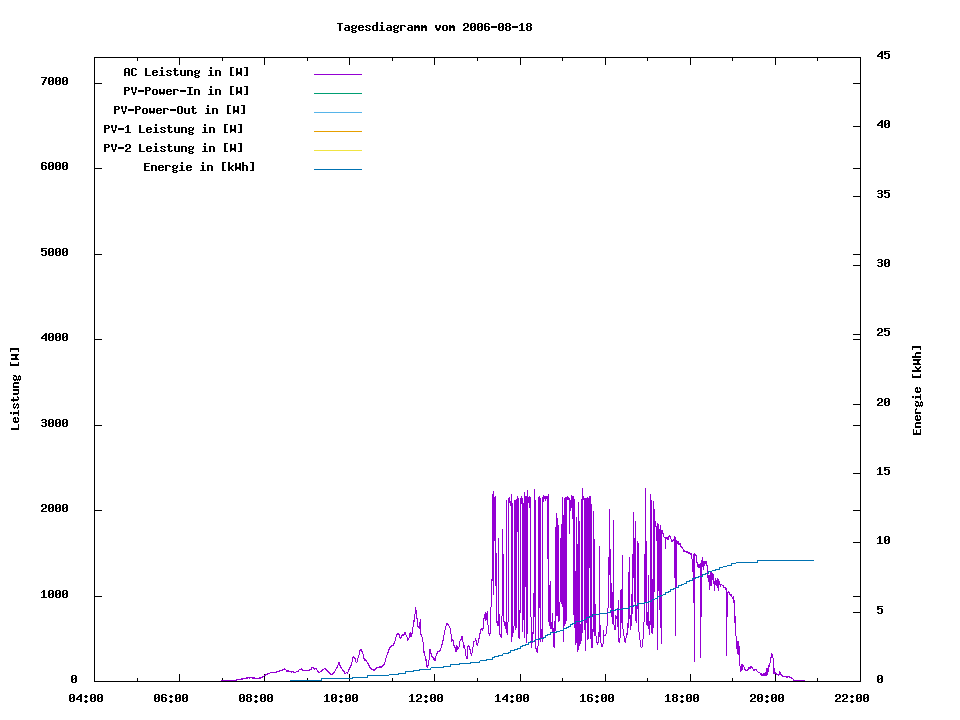Click the 7000 tick label on left axis
The width and height of the screenshot is (960, 720).
tap(53, 81)
